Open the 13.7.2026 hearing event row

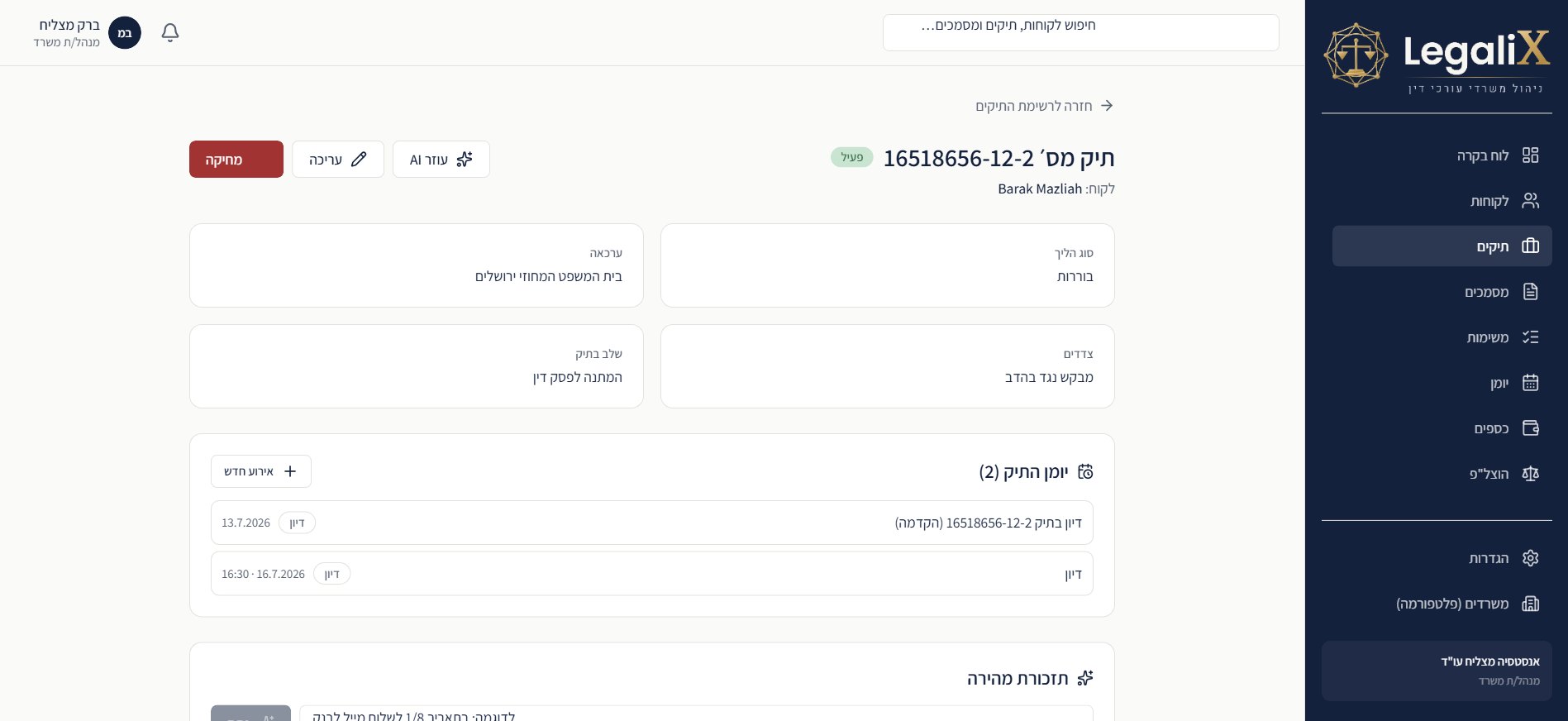652,523
